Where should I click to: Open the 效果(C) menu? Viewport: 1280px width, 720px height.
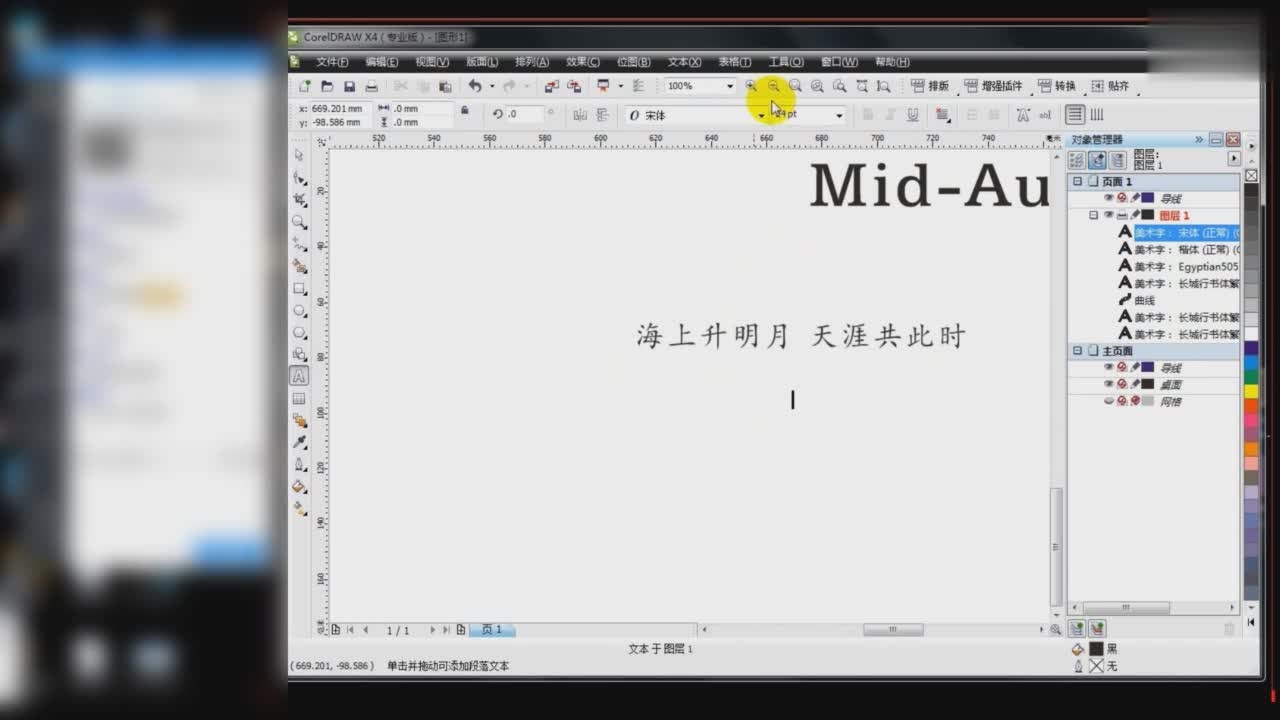583,62
